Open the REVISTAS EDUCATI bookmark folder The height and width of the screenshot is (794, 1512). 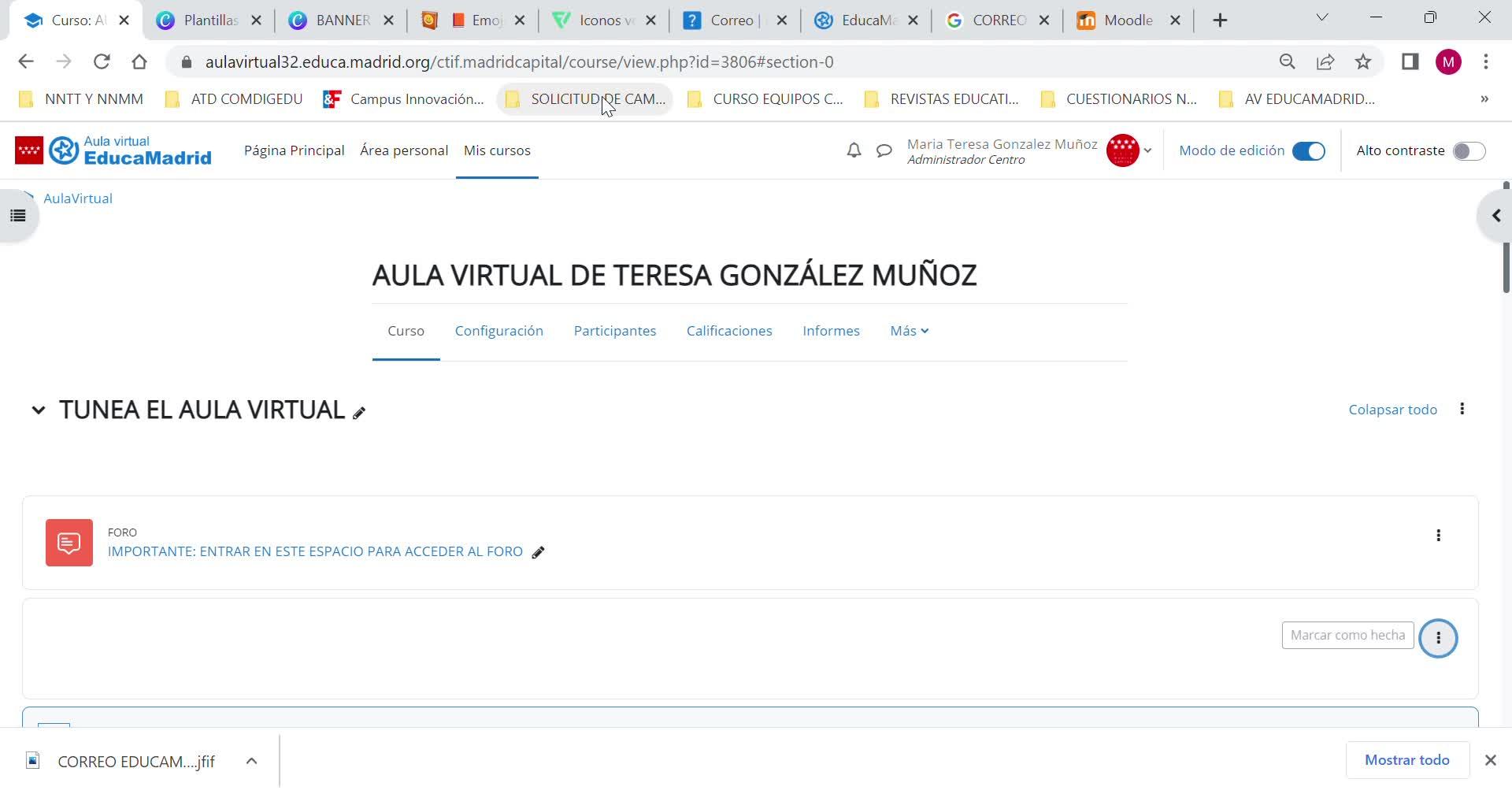click(x=941, y=99)
